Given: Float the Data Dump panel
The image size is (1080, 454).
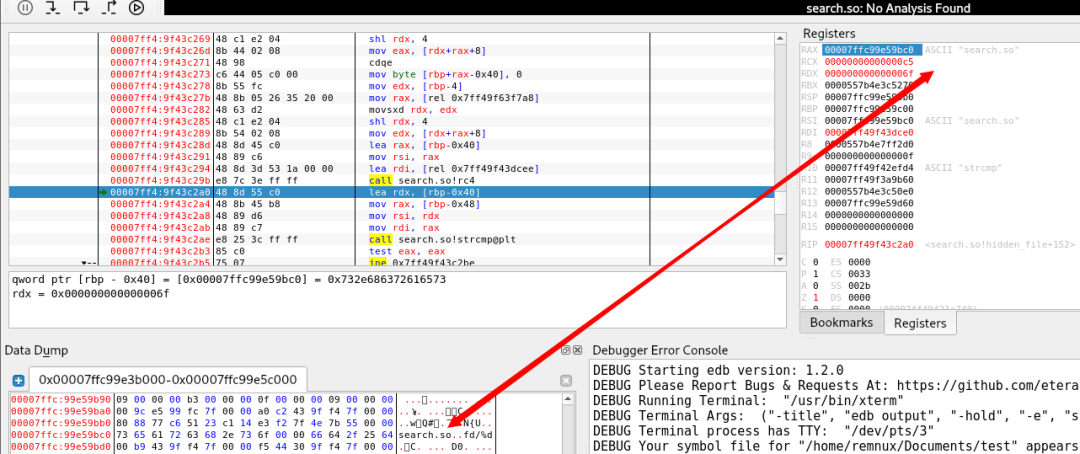Looking at the screenshot, I should click(565, 351).
